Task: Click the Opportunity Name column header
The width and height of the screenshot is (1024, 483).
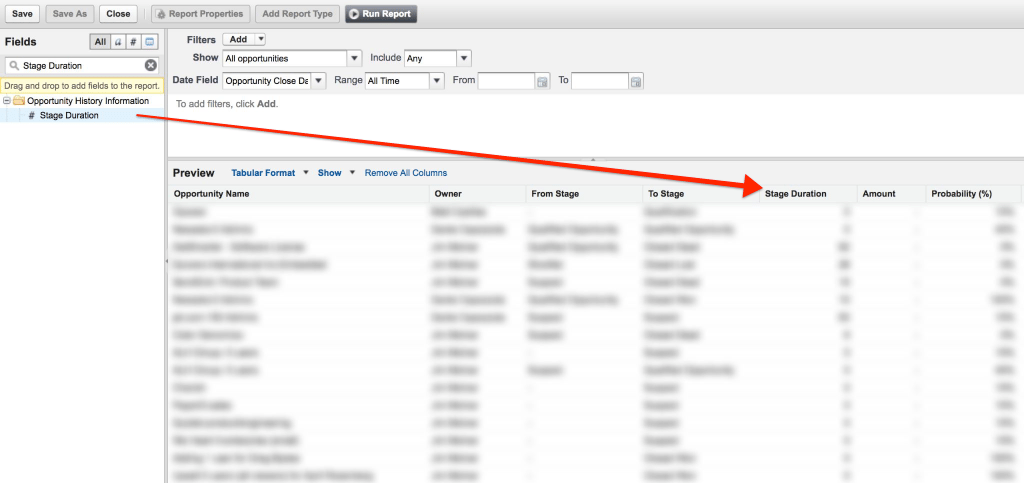Action: tap(299, 194)
